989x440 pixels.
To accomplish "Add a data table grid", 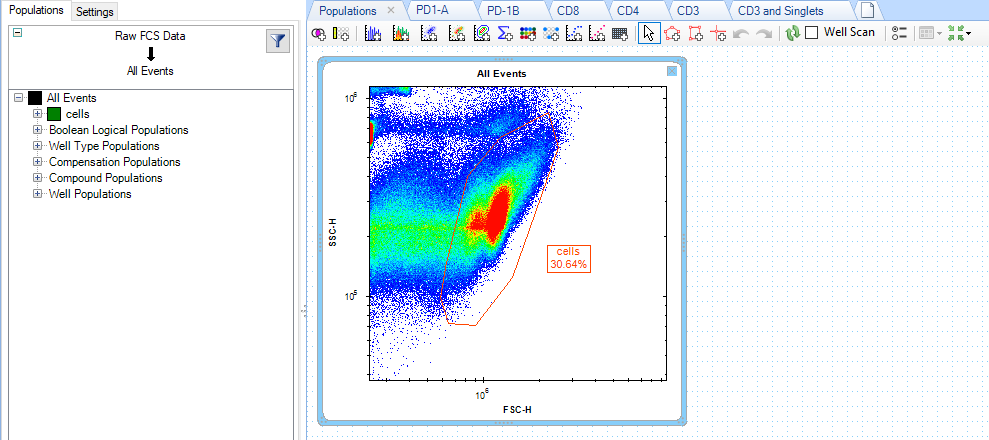I will coord(620,33).
